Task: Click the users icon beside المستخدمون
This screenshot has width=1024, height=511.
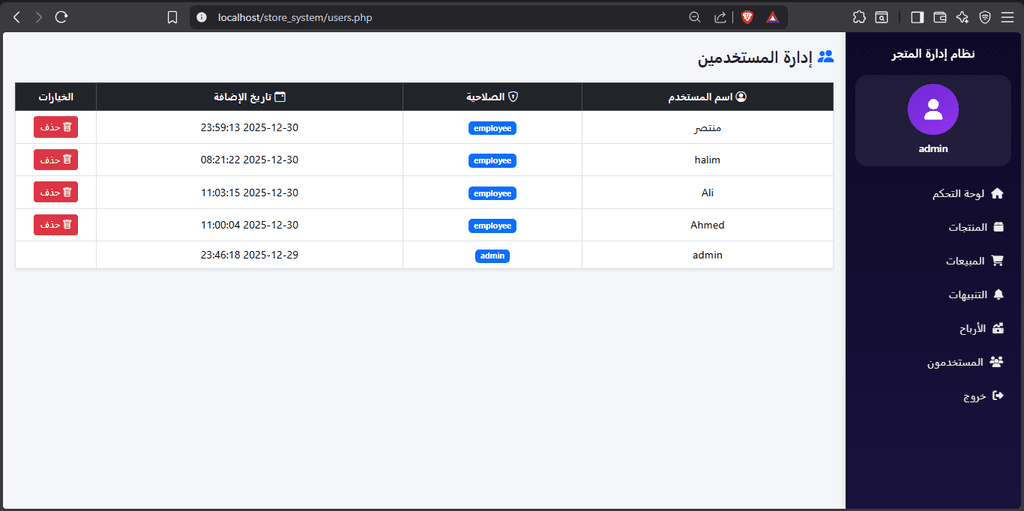Action: (x=996, y=362)
